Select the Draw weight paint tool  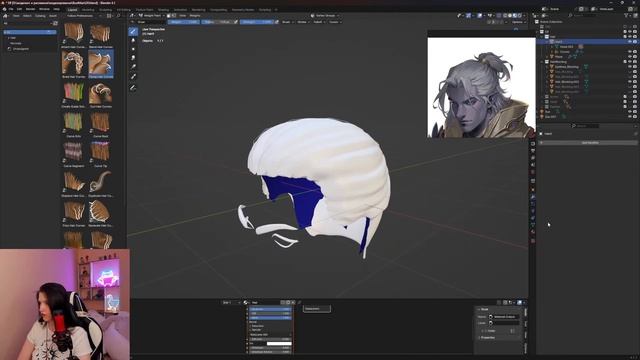pyautogui.click(x=133, y=31)
